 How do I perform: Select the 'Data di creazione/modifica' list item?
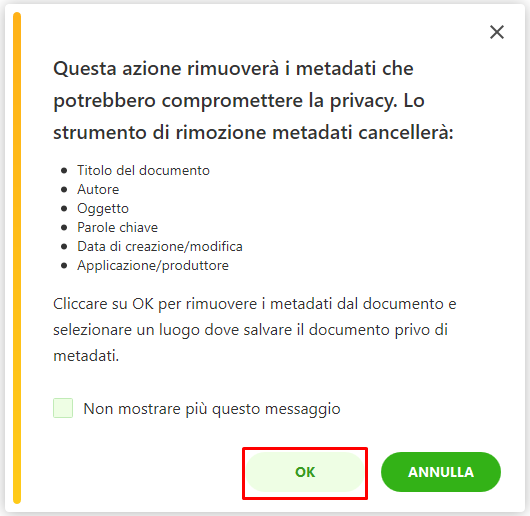tap(160, 246)
